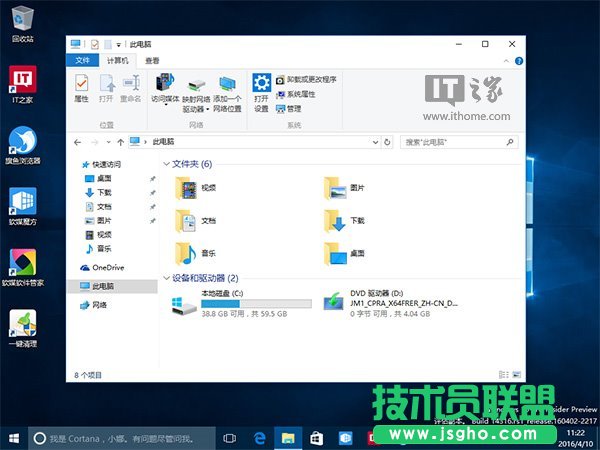This screenshot has width=600, height=450.
Task: Open the 软媒魔方 desktop shortcut
Action: tap(23, 207)
